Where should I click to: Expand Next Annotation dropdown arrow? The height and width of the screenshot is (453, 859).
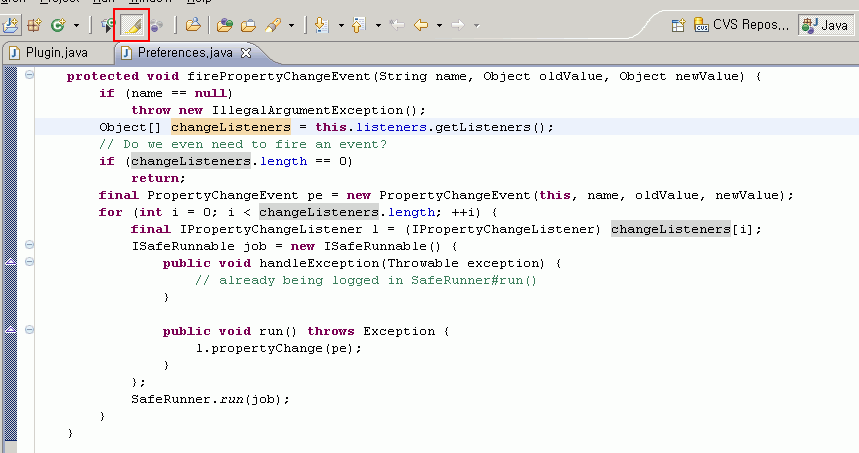click(340, 25)
